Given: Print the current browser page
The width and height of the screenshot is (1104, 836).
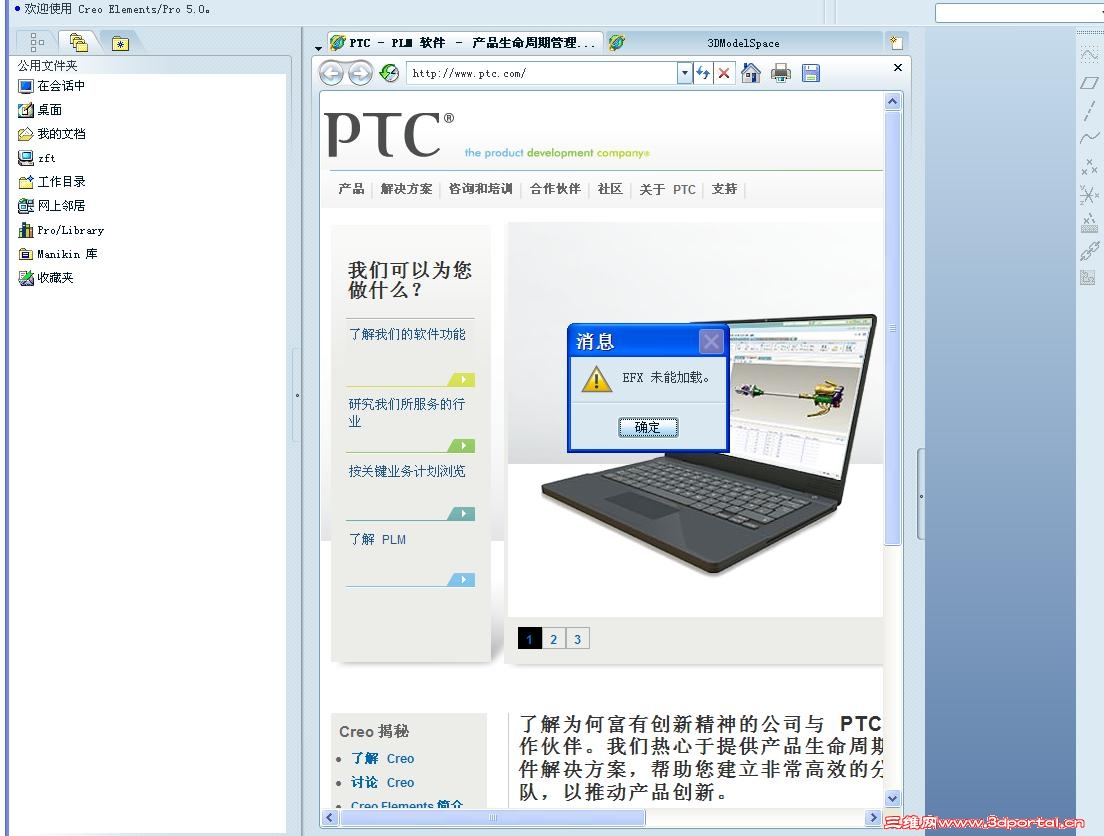Looking at the screenshot, I should click(781, 73).
